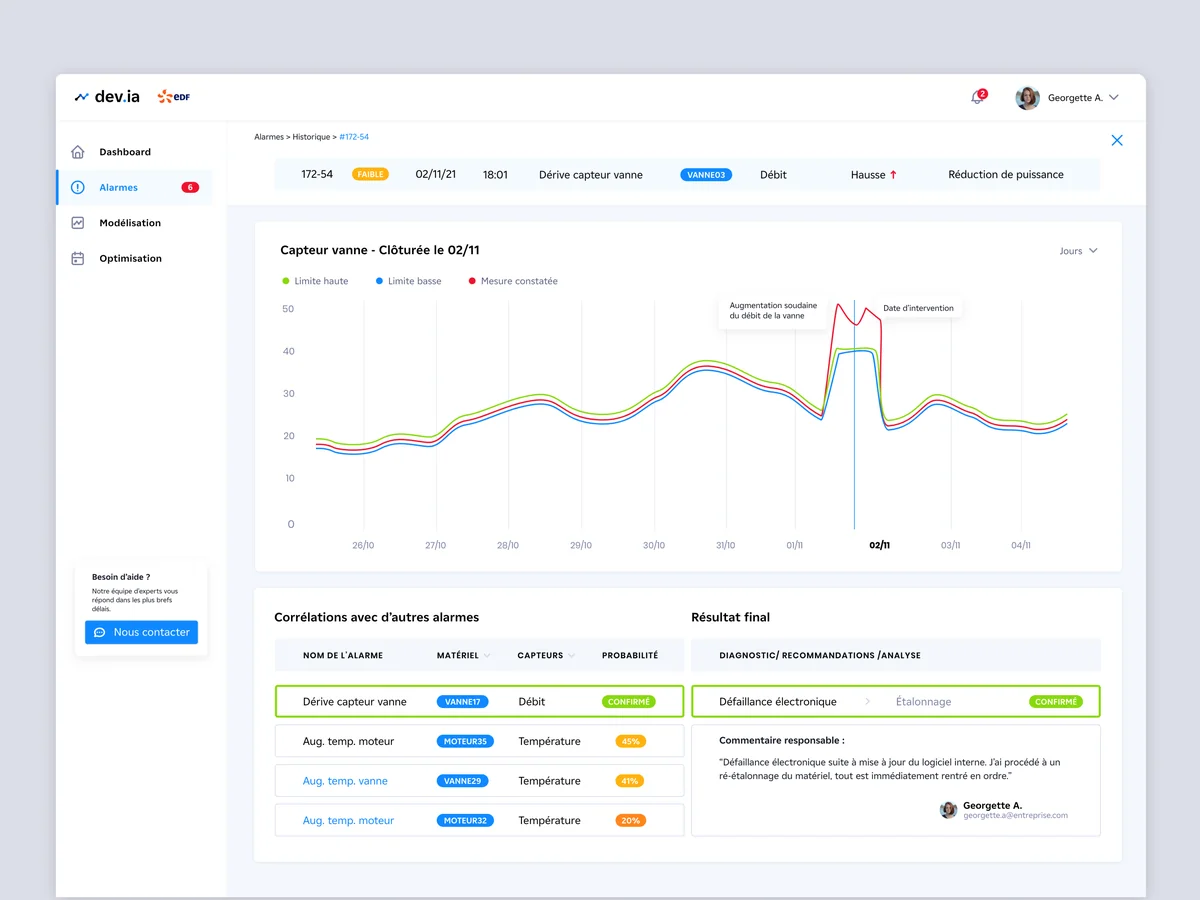Click the FAIBLE severity badge
This screenshot has width=1200, height=900.
pyautogui.click(x=370, y=174)
